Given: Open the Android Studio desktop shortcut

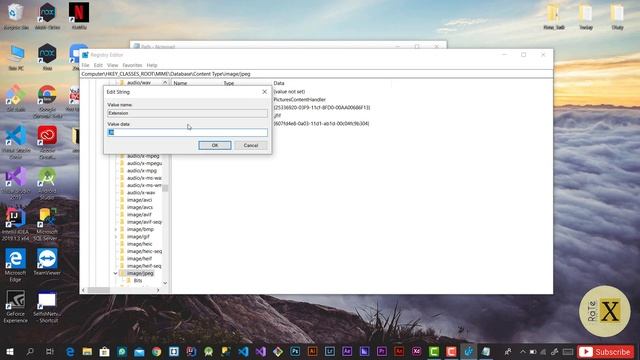Looking at the screenshot, I should pos(47,183).
